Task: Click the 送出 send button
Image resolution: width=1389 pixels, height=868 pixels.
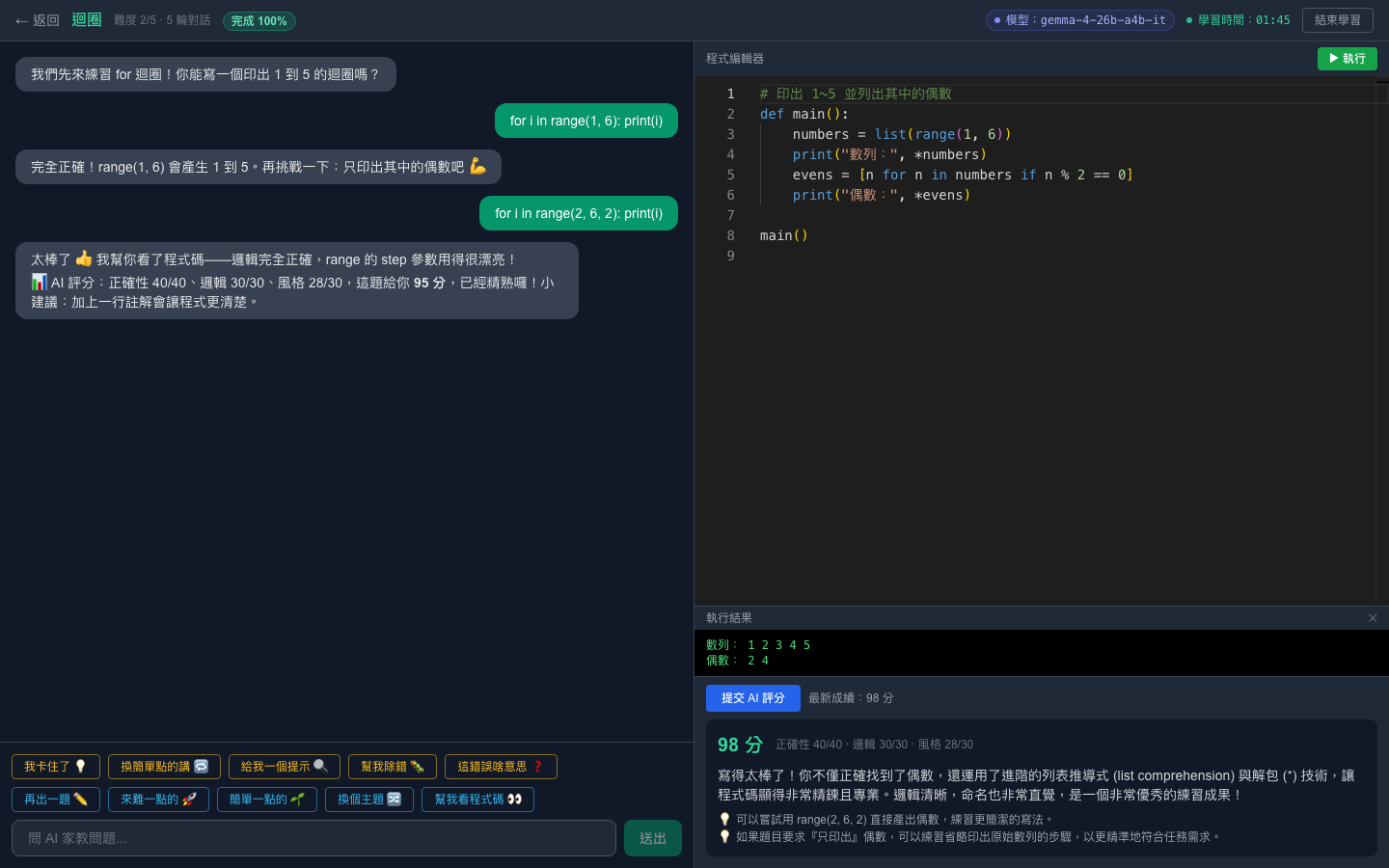Action: coord(653,838)
